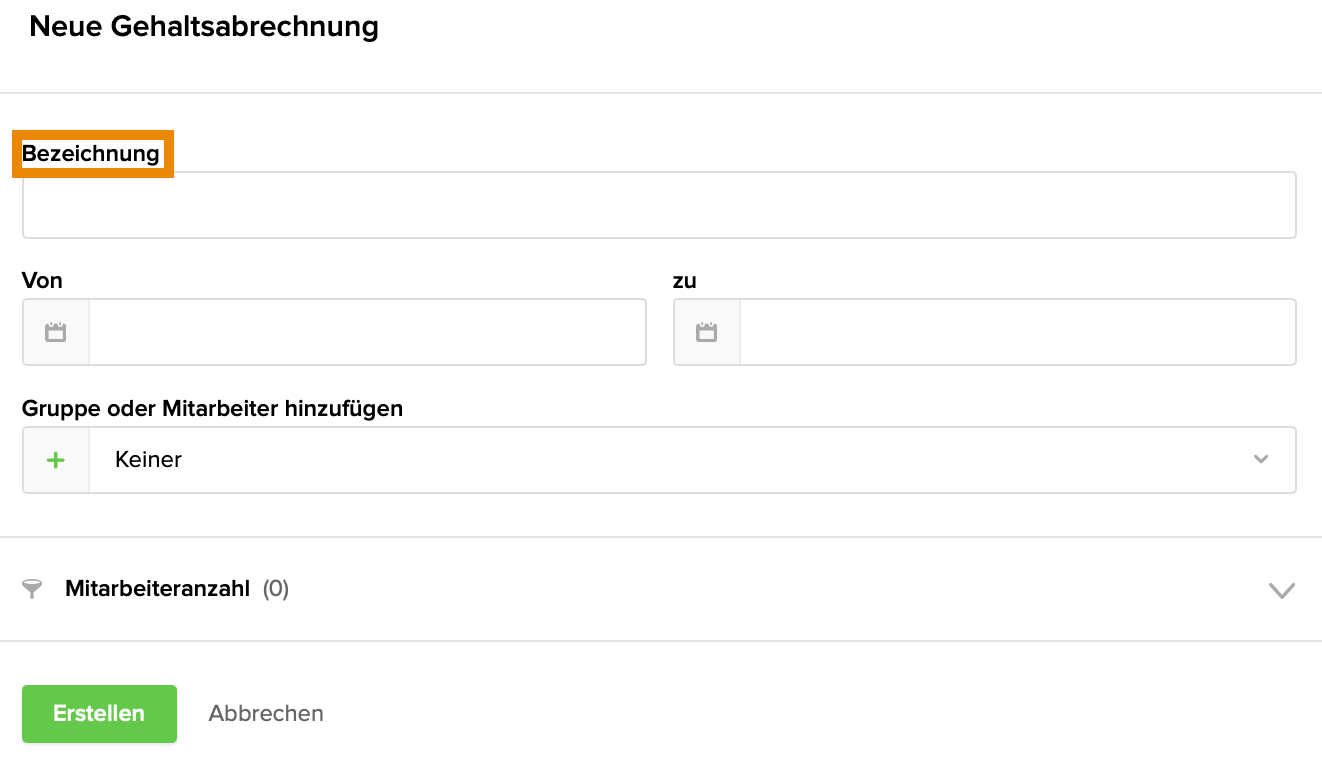This screenshot has width=1322, height=766.
Task: Focus the Bezeichnung text field
Action: (659, 205)
